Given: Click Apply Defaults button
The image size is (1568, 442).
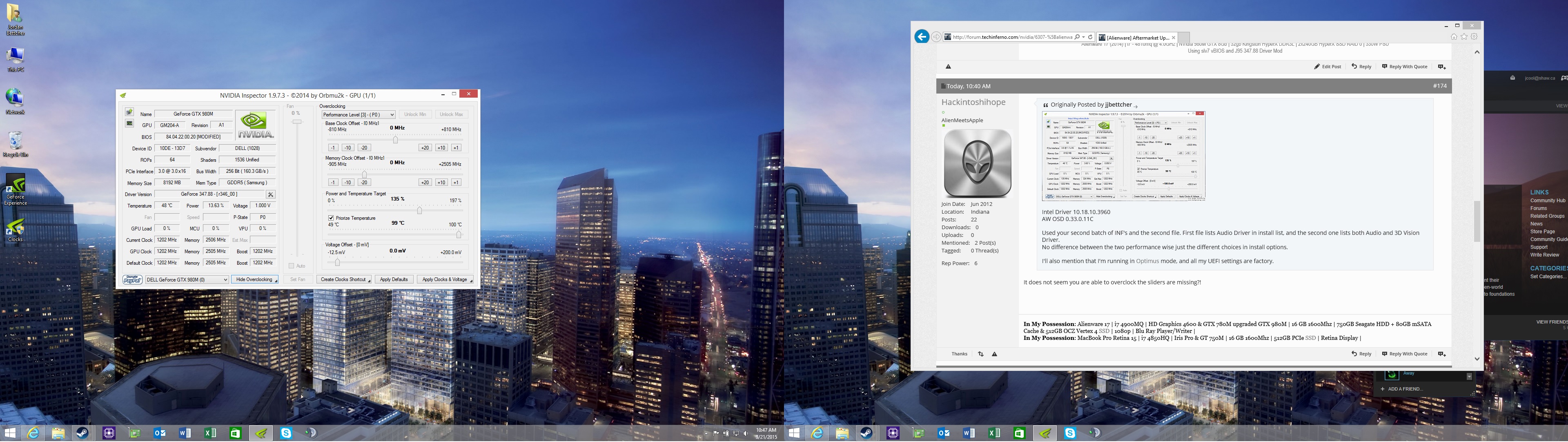Looking at the screenshot, I should coord(394,279).
